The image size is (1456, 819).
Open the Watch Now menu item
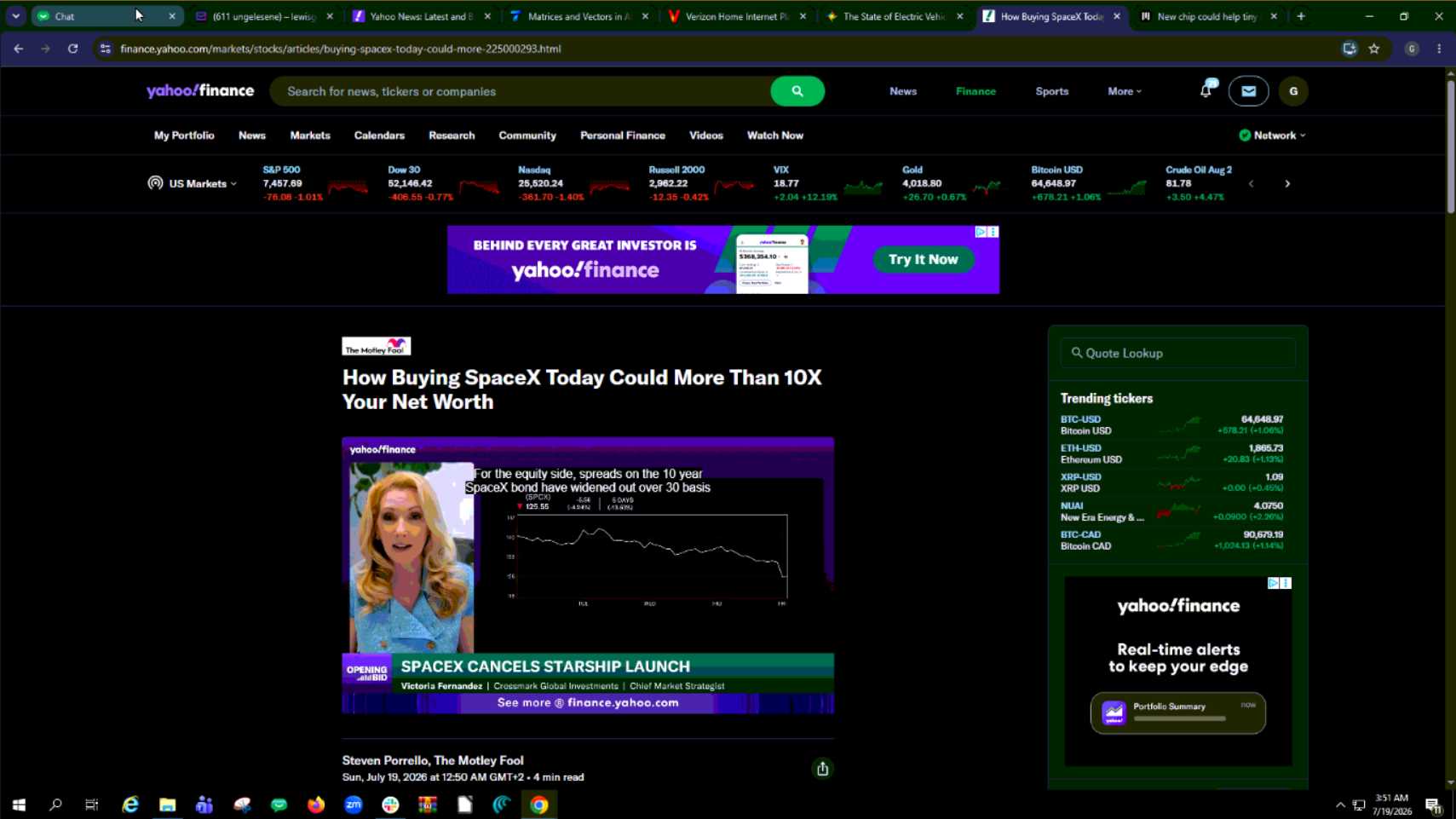click(x=775, y=136)
